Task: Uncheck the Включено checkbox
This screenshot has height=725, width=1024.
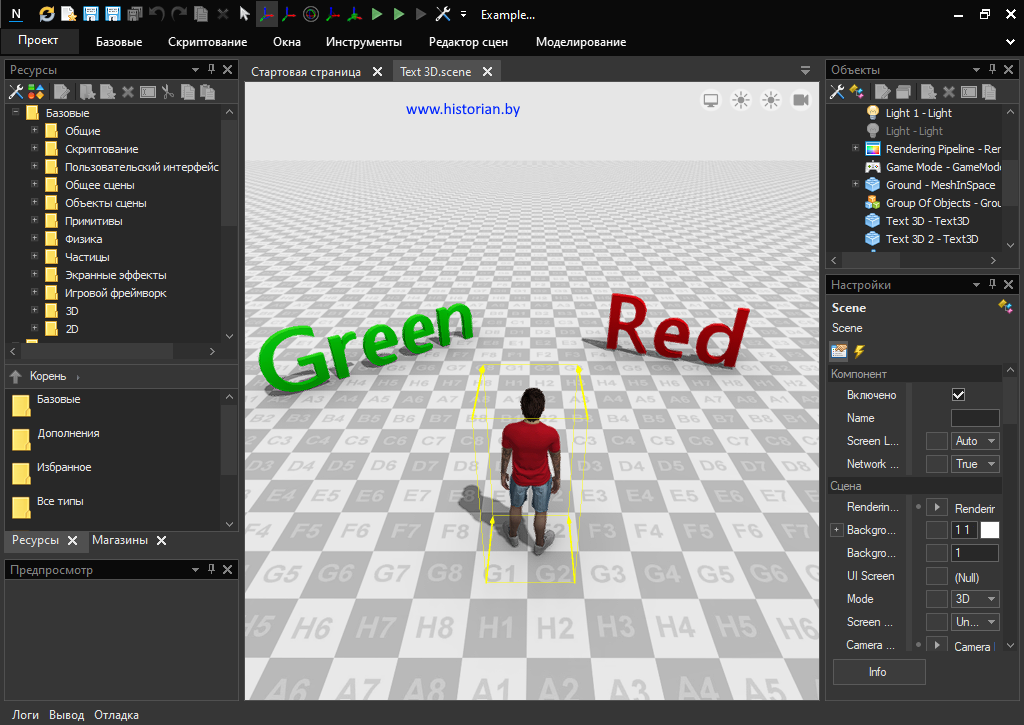Action: 958,395
